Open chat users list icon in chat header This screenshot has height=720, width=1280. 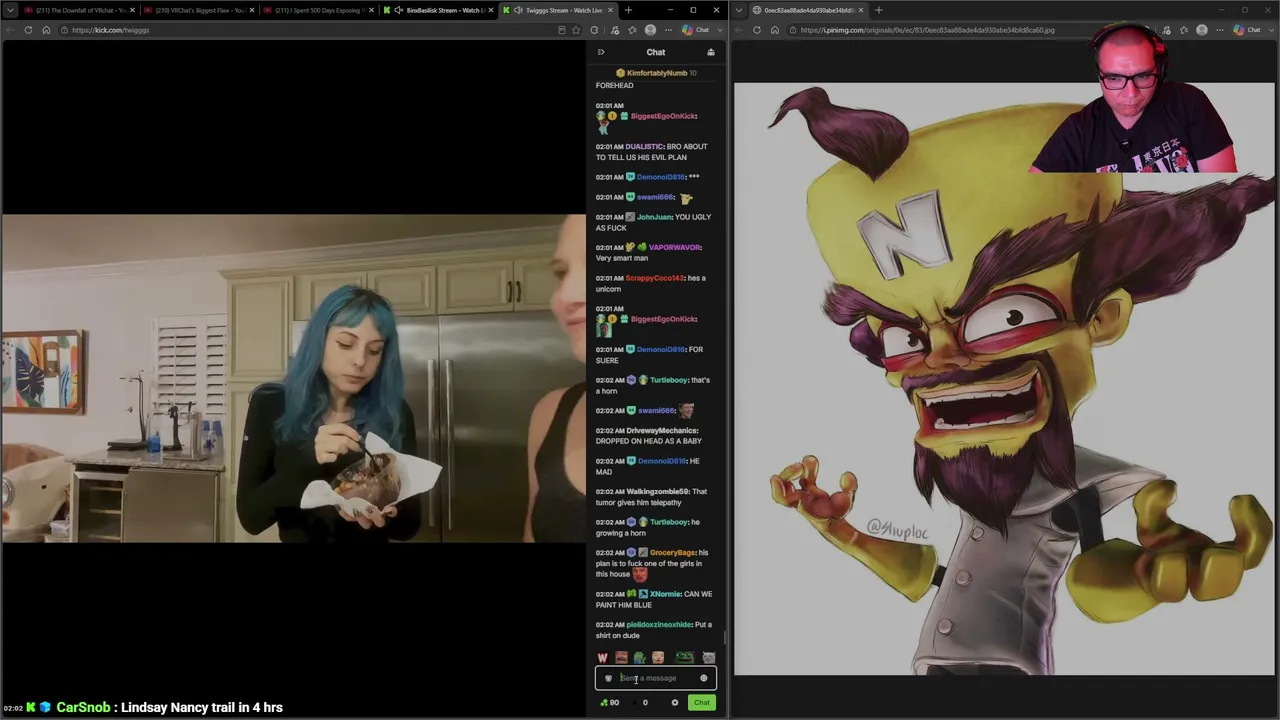click(x=711, y=52)
